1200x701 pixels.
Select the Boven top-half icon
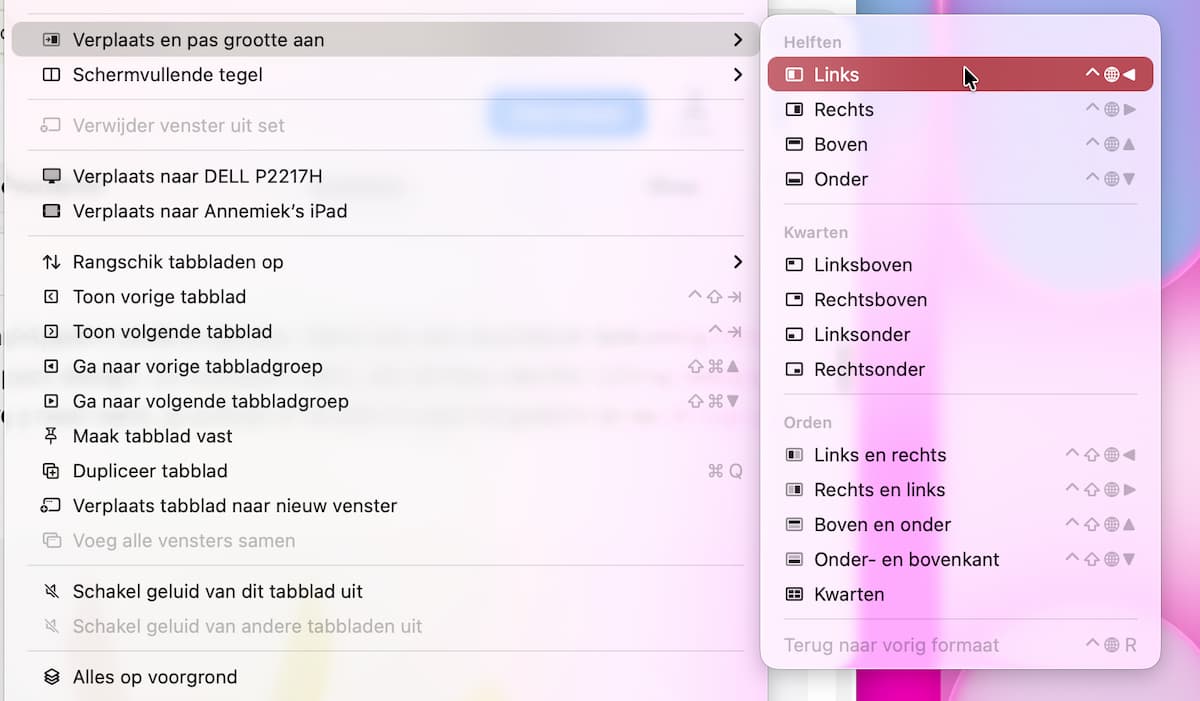click(x=794, y=145)
